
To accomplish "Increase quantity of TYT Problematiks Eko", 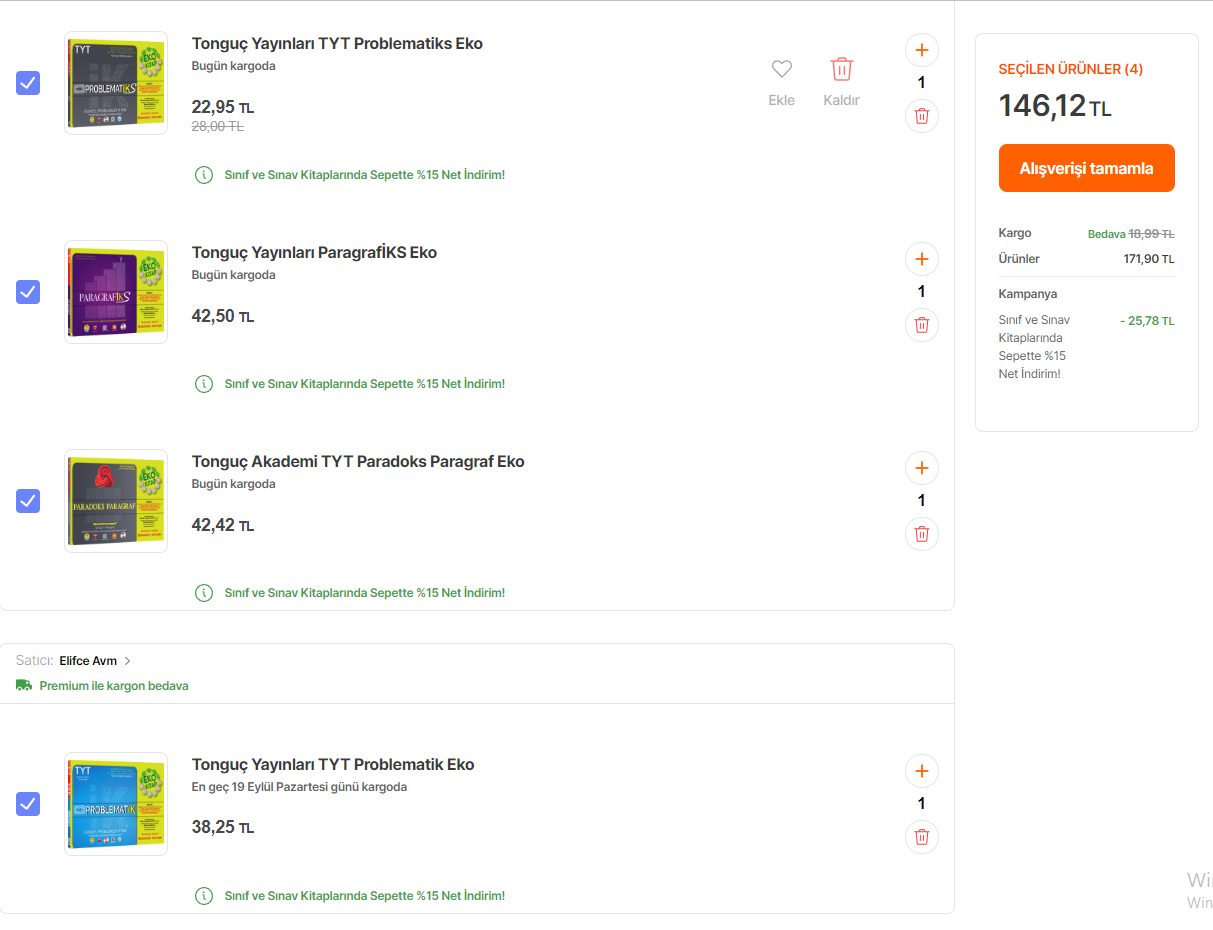I will coord(921,50).
